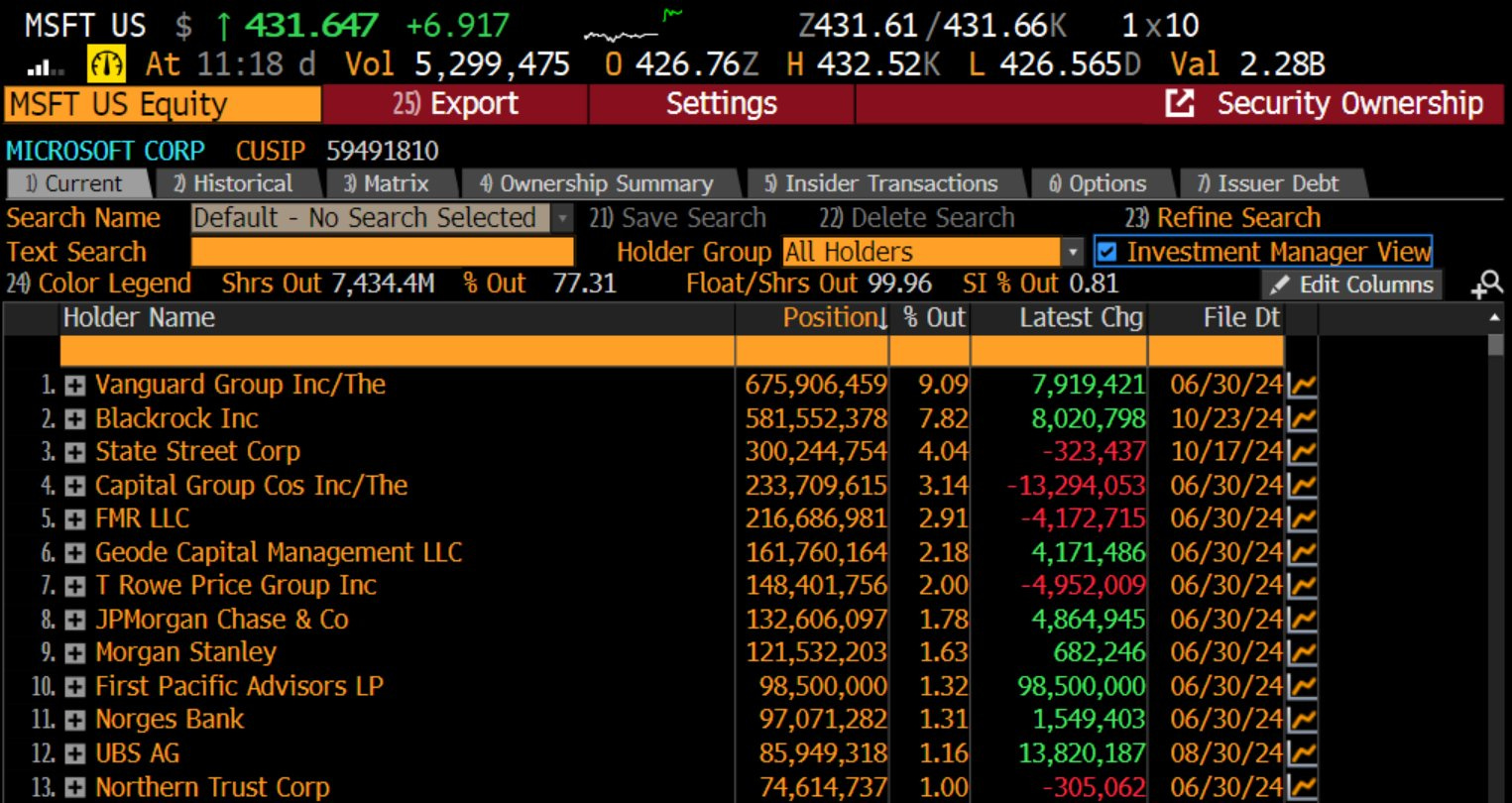Expand UBS AG holder row

(74, 754)
